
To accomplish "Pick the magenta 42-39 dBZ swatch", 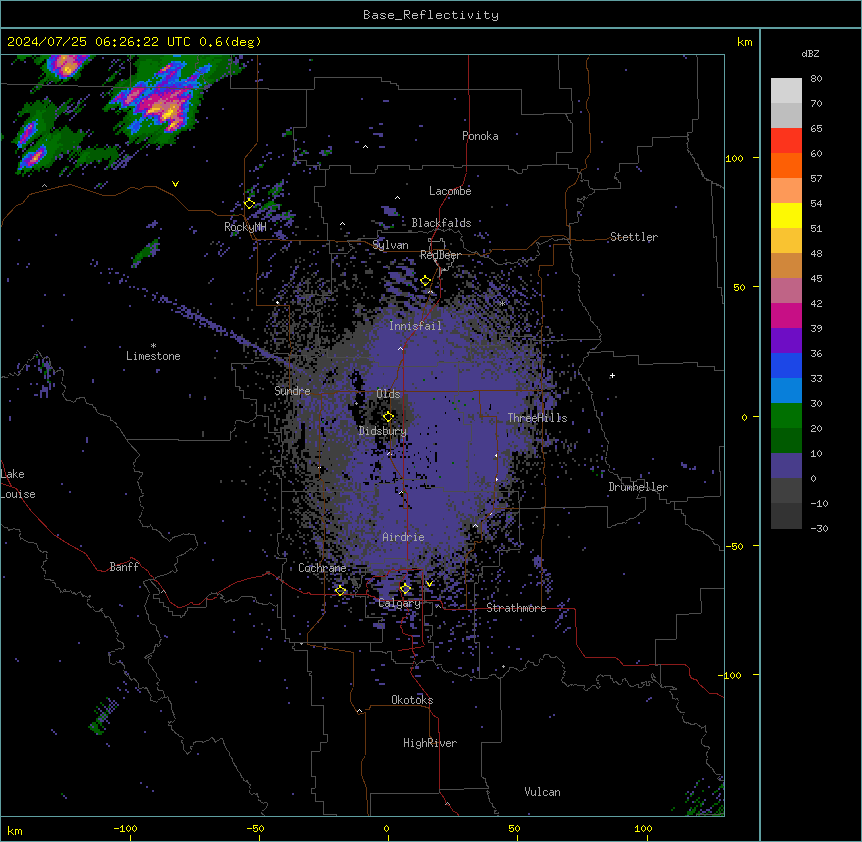I will [x=786, y=315].
